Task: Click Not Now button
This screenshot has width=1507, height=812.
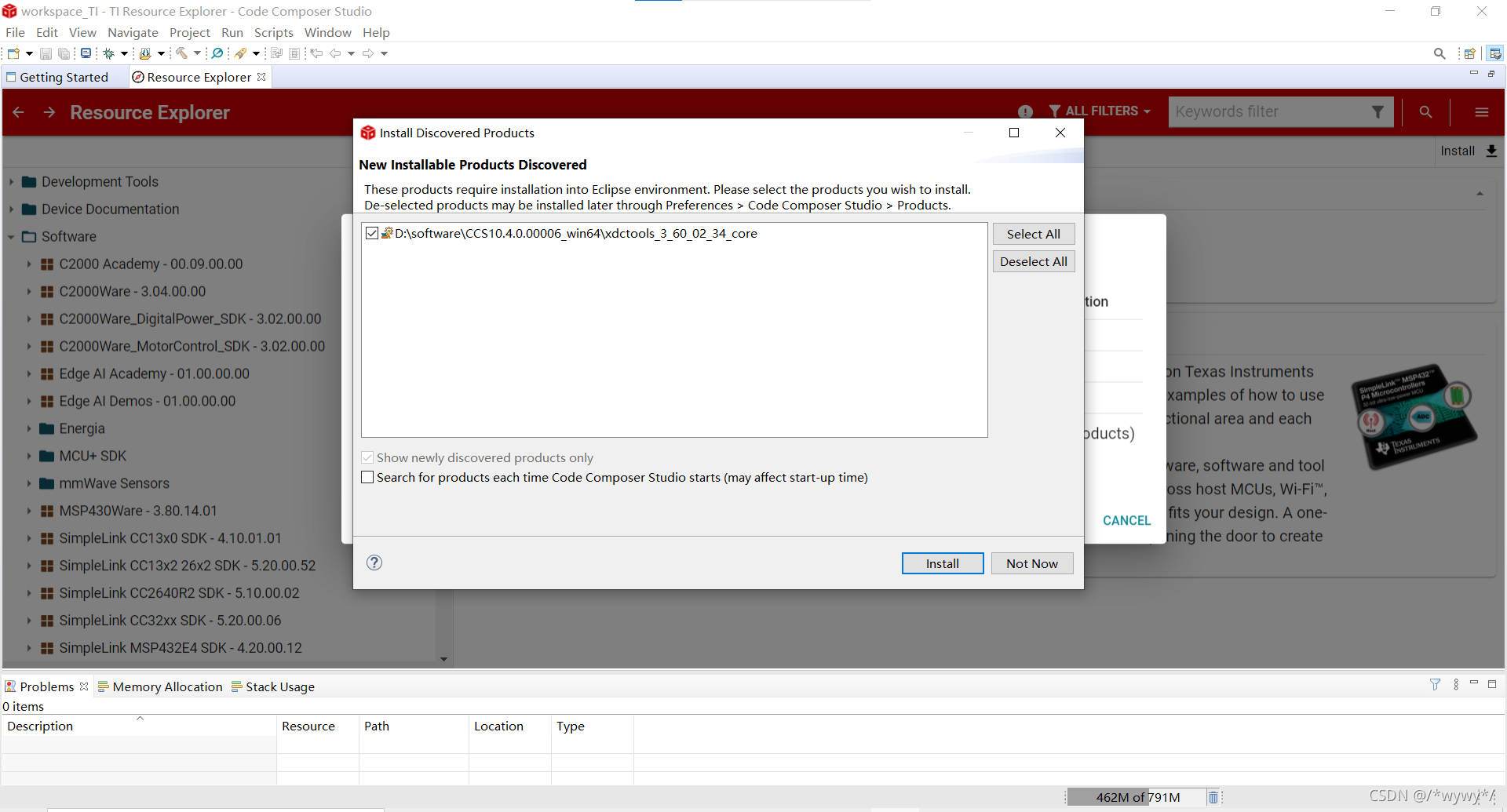Action: coord(1031,563)
